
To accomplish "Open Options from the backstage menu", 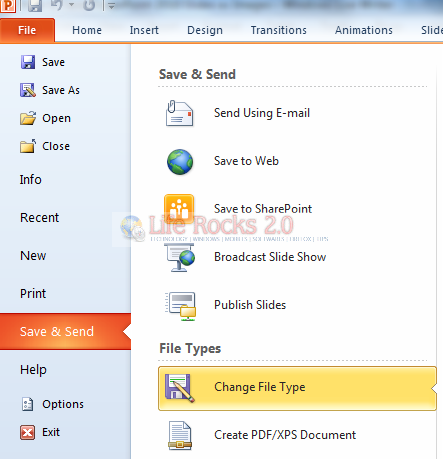I will 63,404.
